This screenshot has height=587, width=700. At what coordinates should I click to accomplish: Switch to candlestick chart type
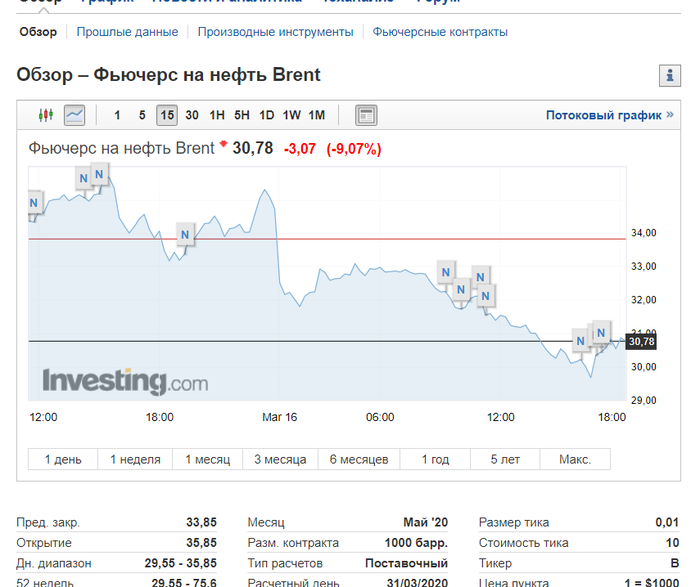[x=45, y=115]
